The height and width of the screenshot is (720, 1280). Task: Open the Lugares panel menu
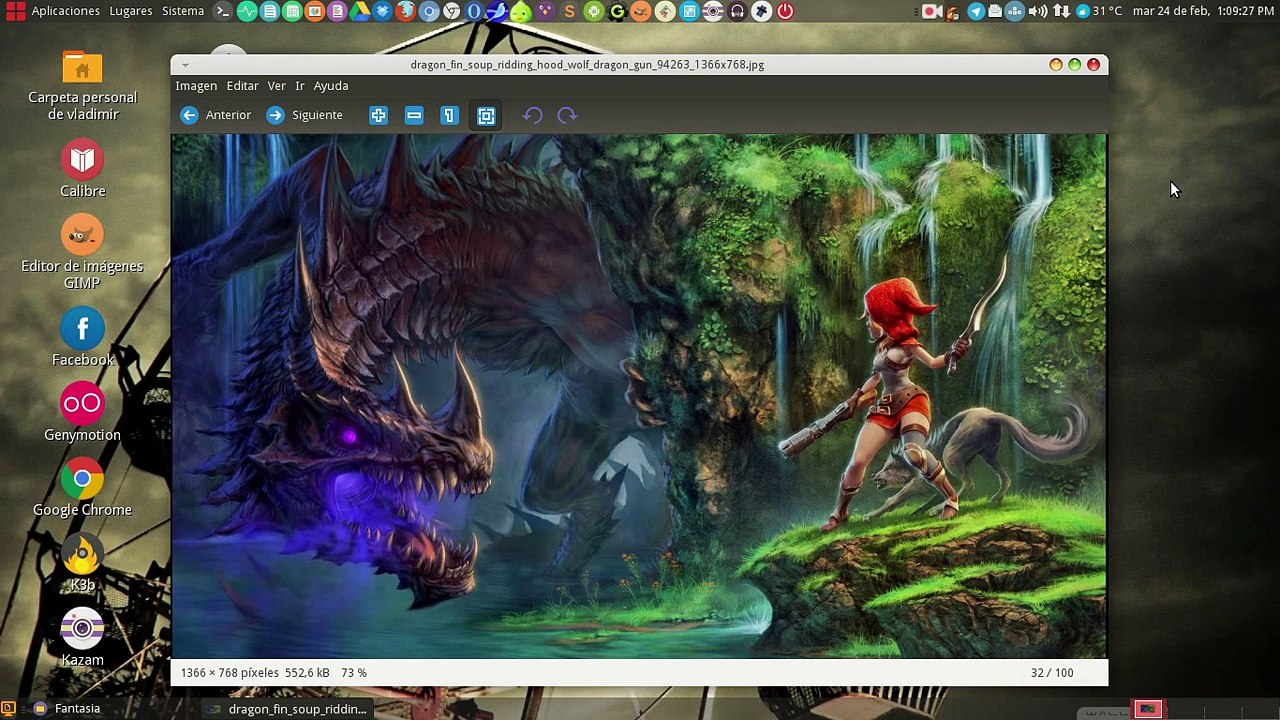pyautogui.click(x=131, y=11)
